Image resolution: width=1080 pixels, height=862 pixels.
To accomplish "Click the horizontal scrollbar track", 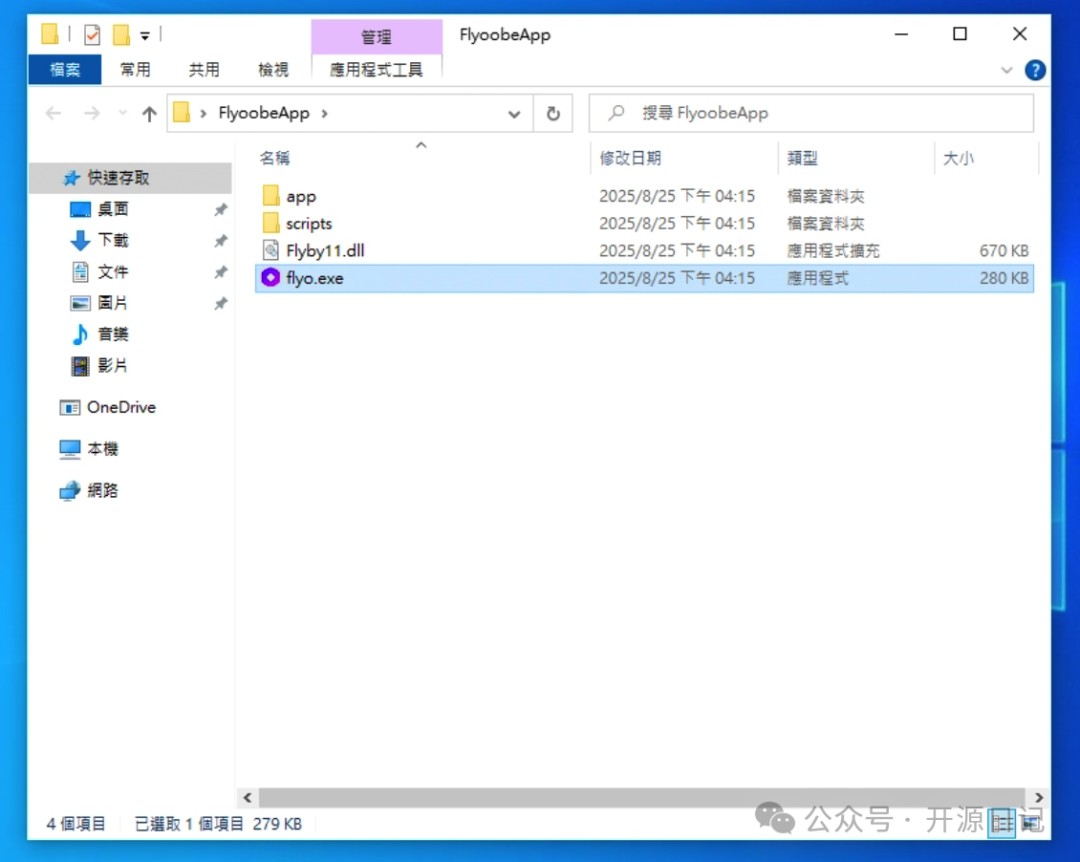I will (640, 797).
